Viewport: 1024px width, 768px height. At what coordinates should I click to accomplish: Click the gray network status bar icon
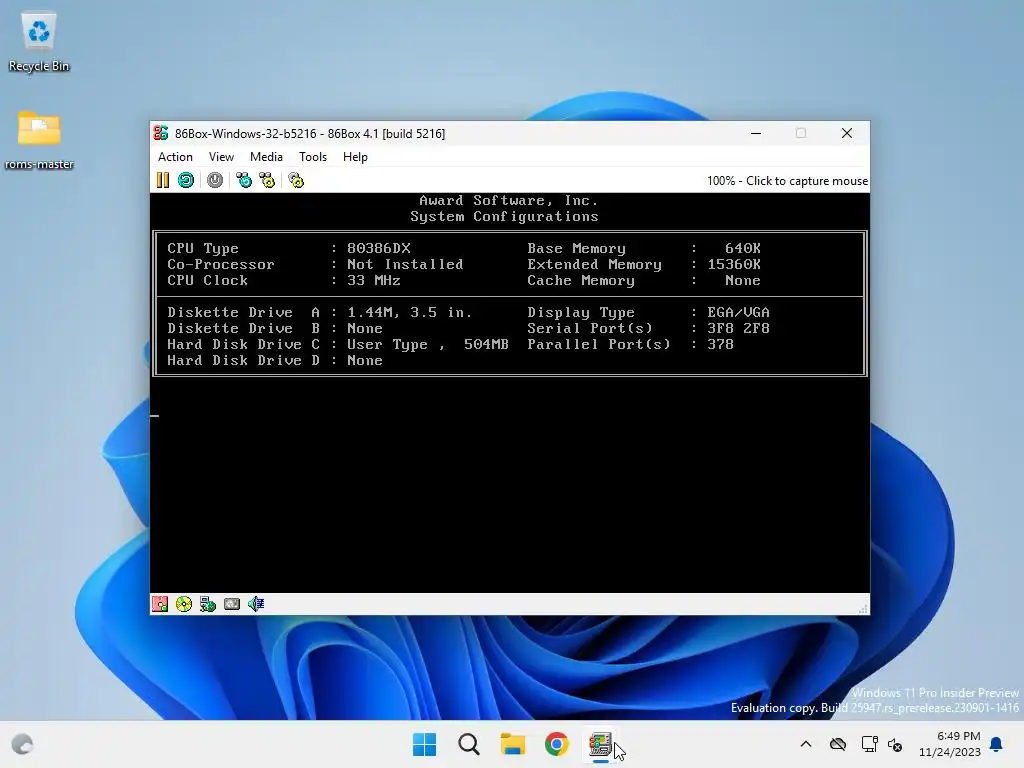pyautogui.click(x=232, y=604)
